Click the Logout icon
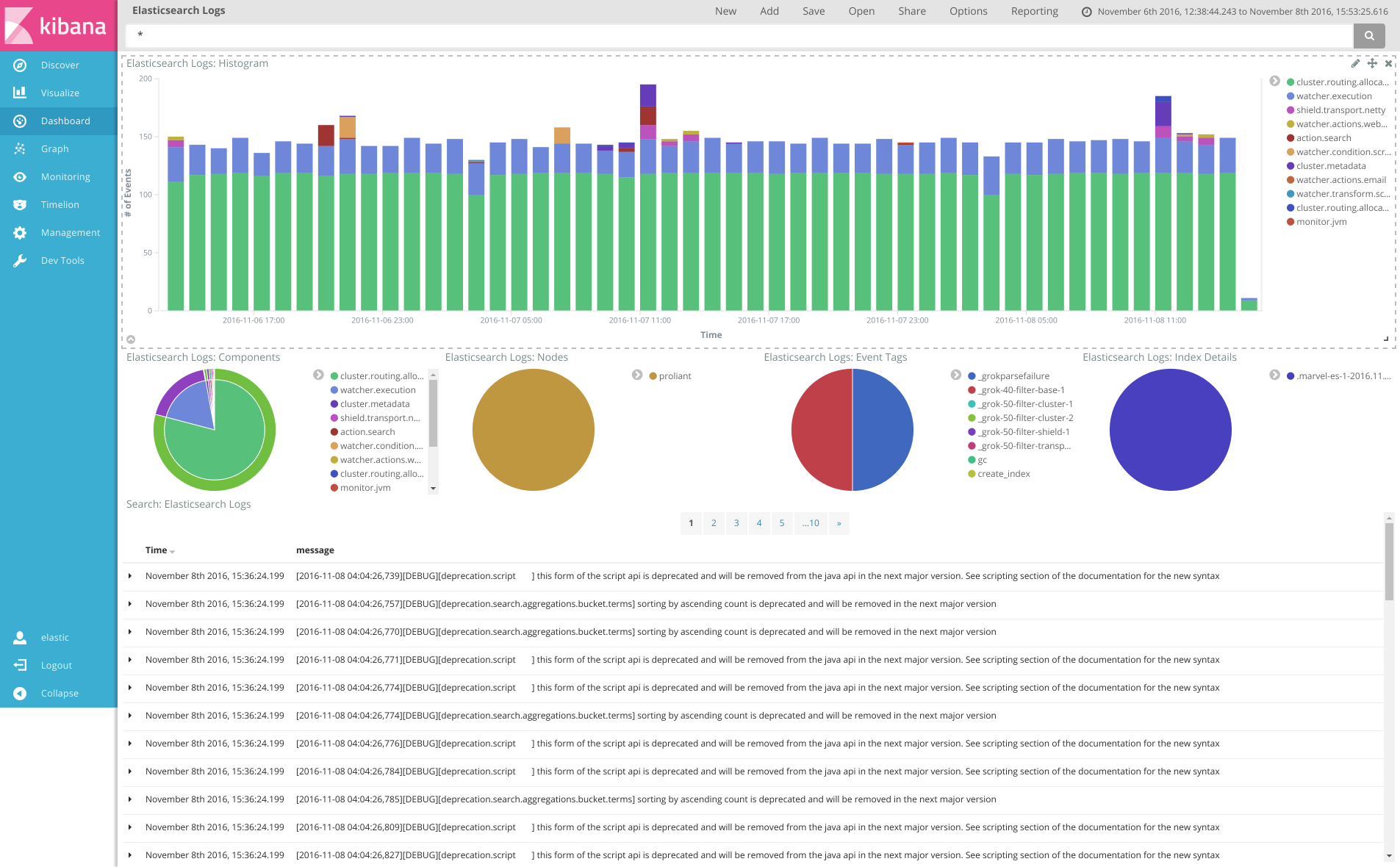Viewport: 1400px width, 867px height. click(20, 666)
